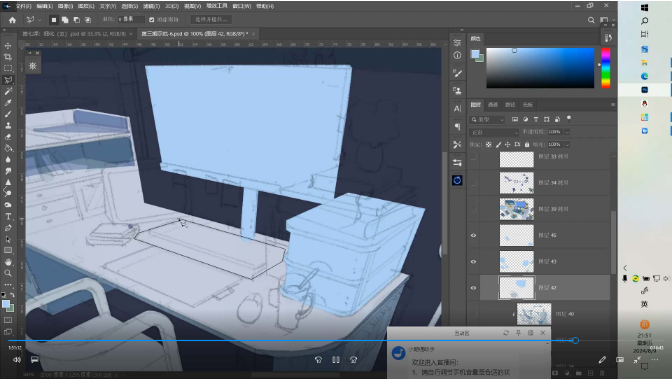672x379 pixels.
Task: Click the search icon in options bar
Action: tap(591, 20)
